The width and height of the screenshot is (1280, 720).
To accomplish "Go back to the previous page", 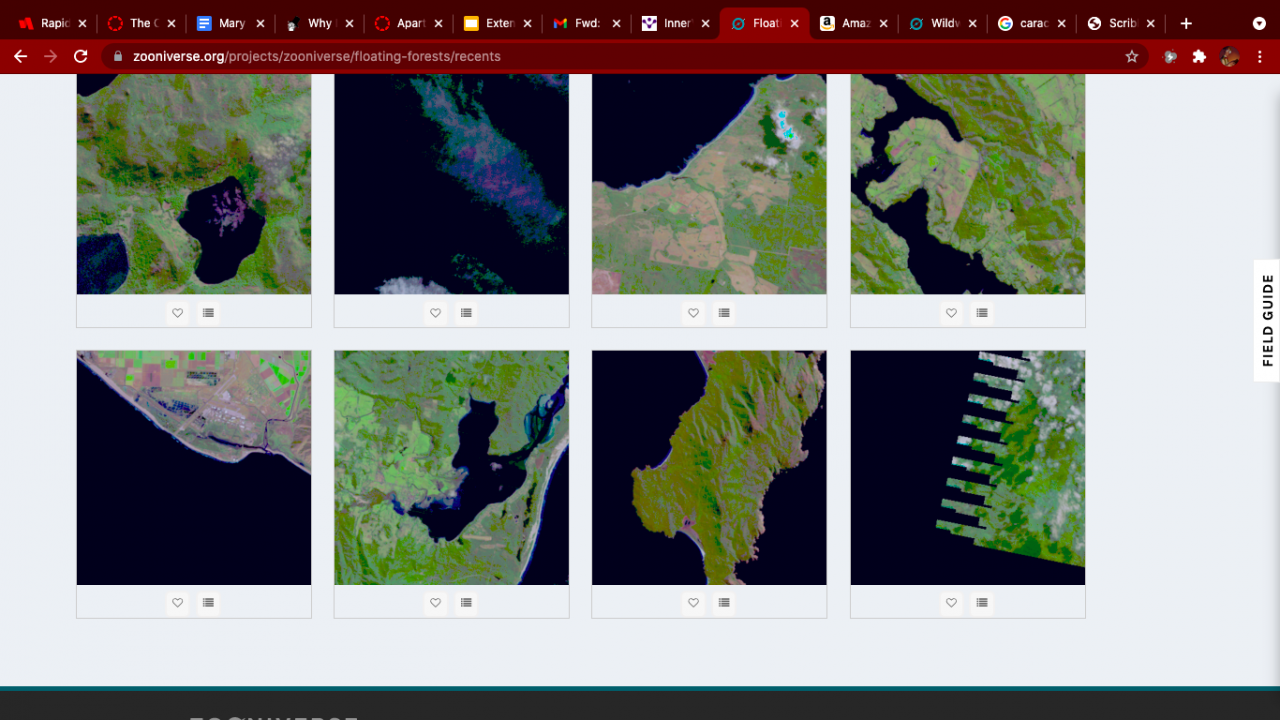I will coord(20,57).
